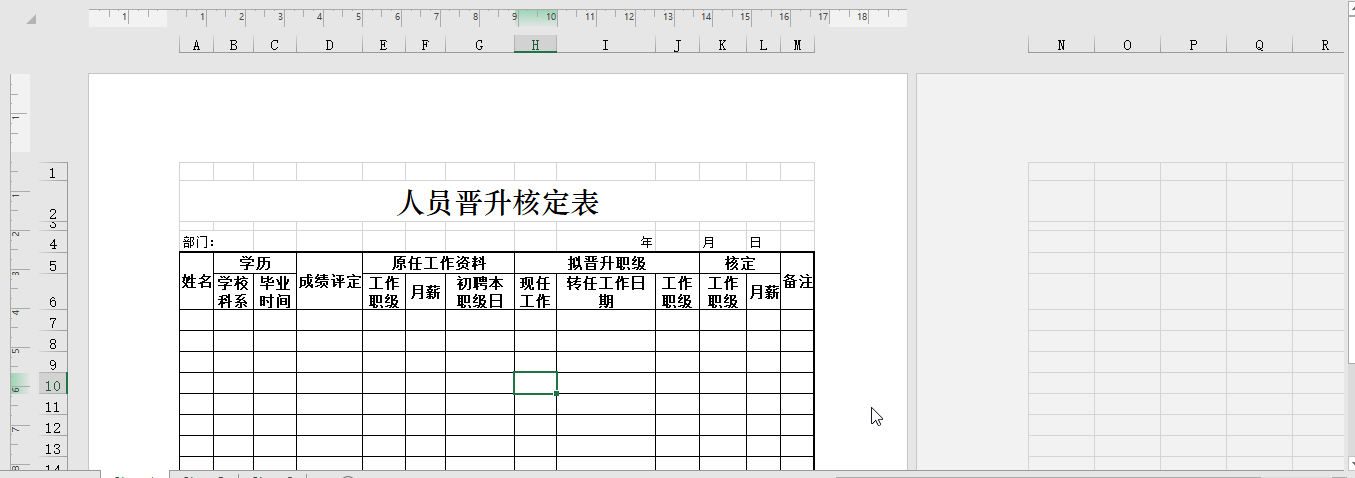Click row 12 header
Viewport: 1355px width, 478px height.
coord(53,428)
